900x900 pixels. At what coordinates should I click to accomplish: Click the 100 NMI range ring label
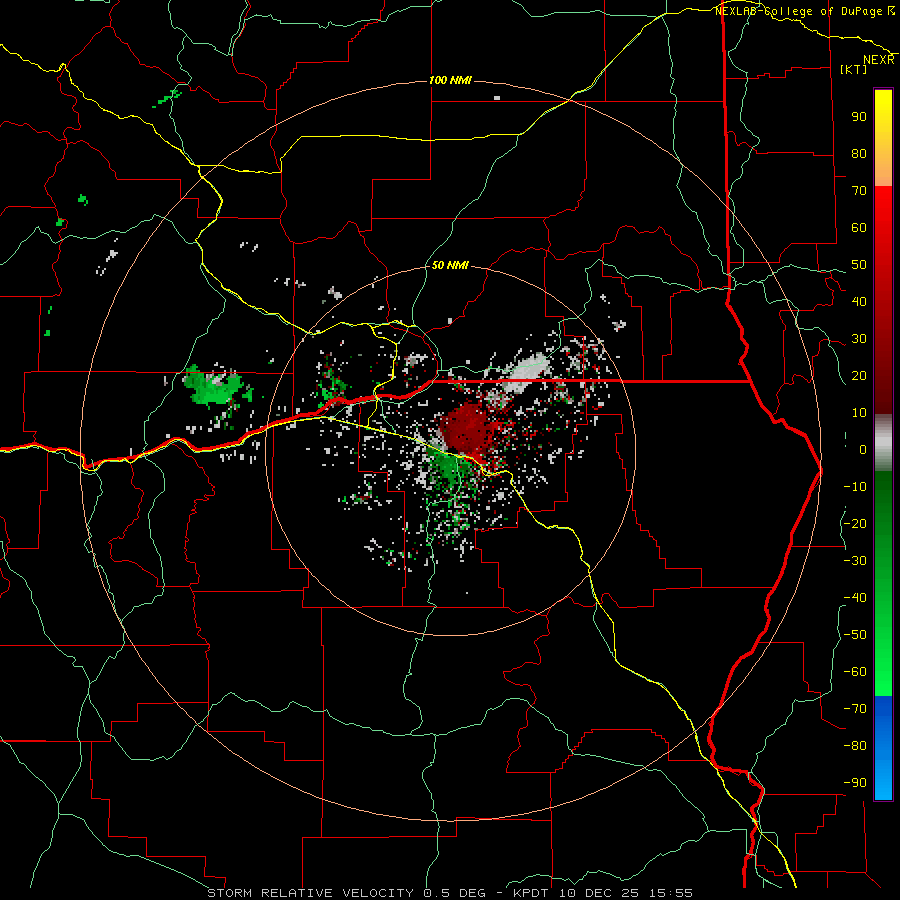pos(450,80)
